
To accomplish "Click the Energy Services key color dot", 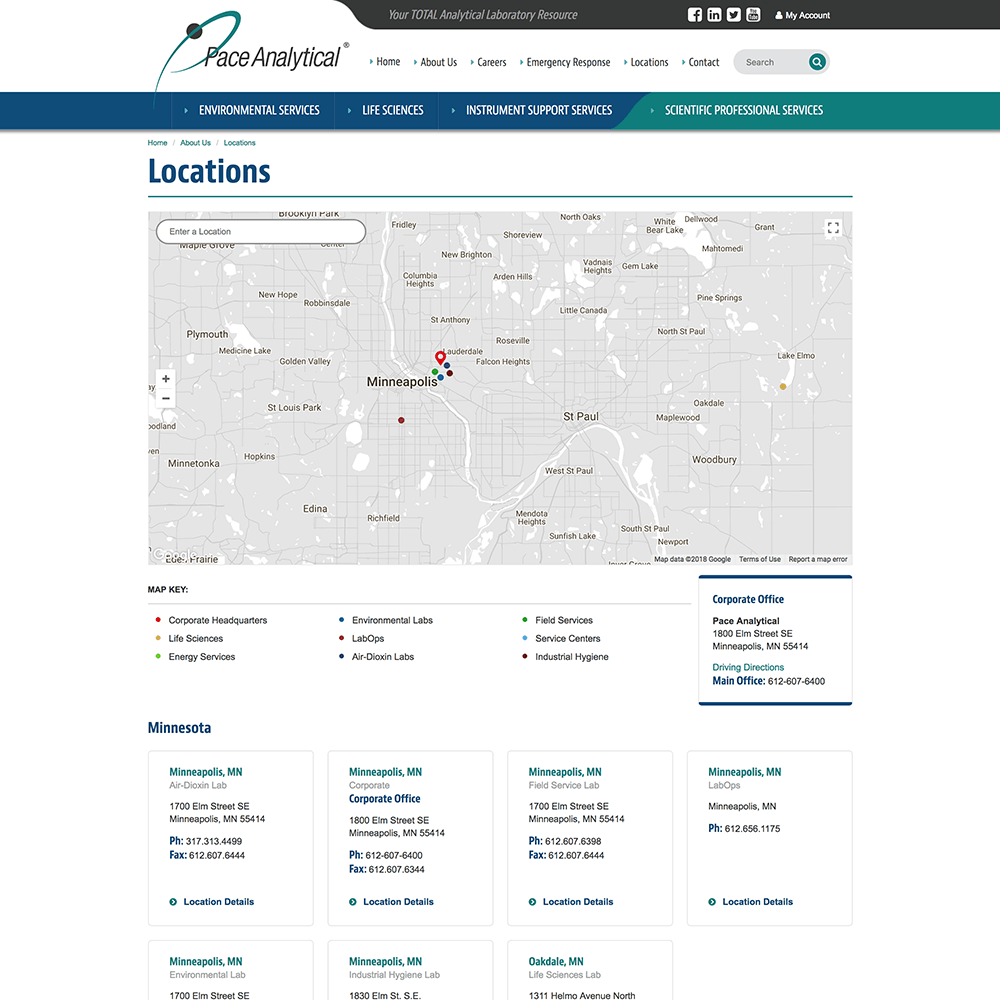I will [x=158, y=656].
